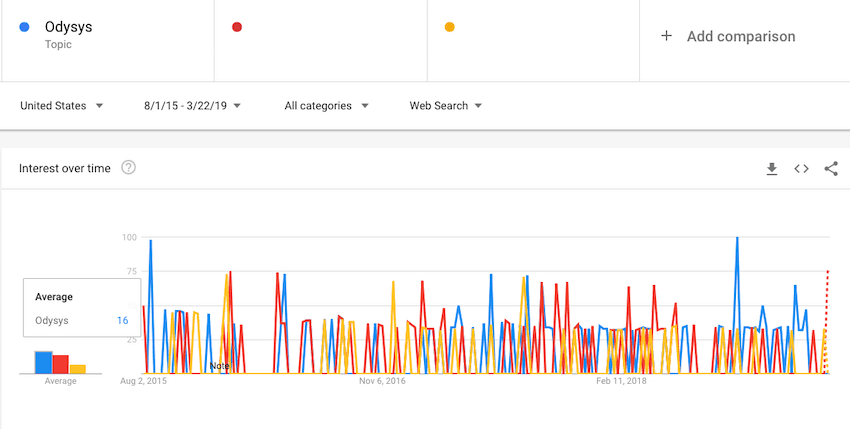Click the Aug 2, 2015 axis label

click(x=143, y=381)
